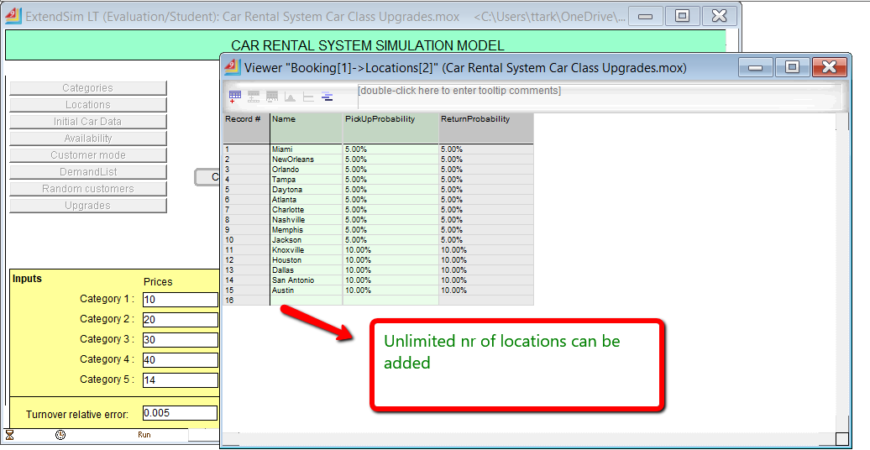
Task: Click the grayed axis-lines toolbar icon
Action: [308, 97]
